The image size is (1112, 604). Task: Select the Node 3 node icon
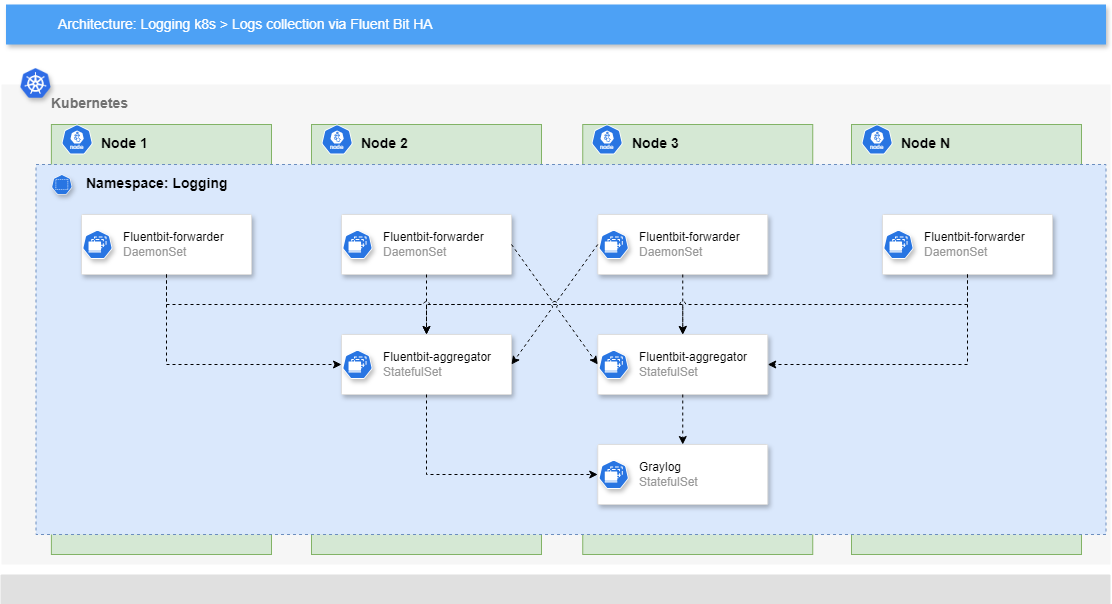[607, 140]
